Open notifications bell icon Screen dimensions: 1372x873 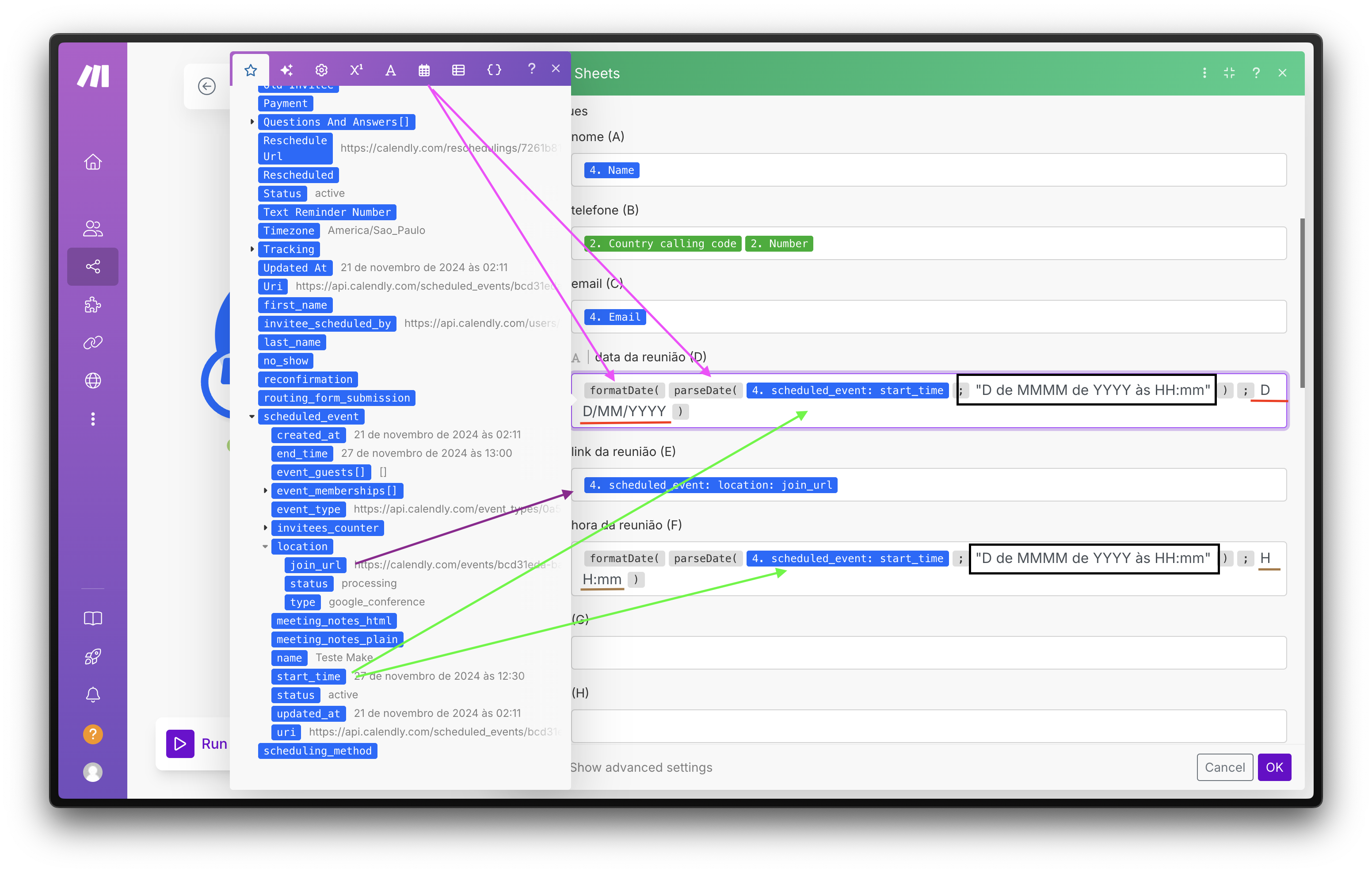click(x=93, y=694)
